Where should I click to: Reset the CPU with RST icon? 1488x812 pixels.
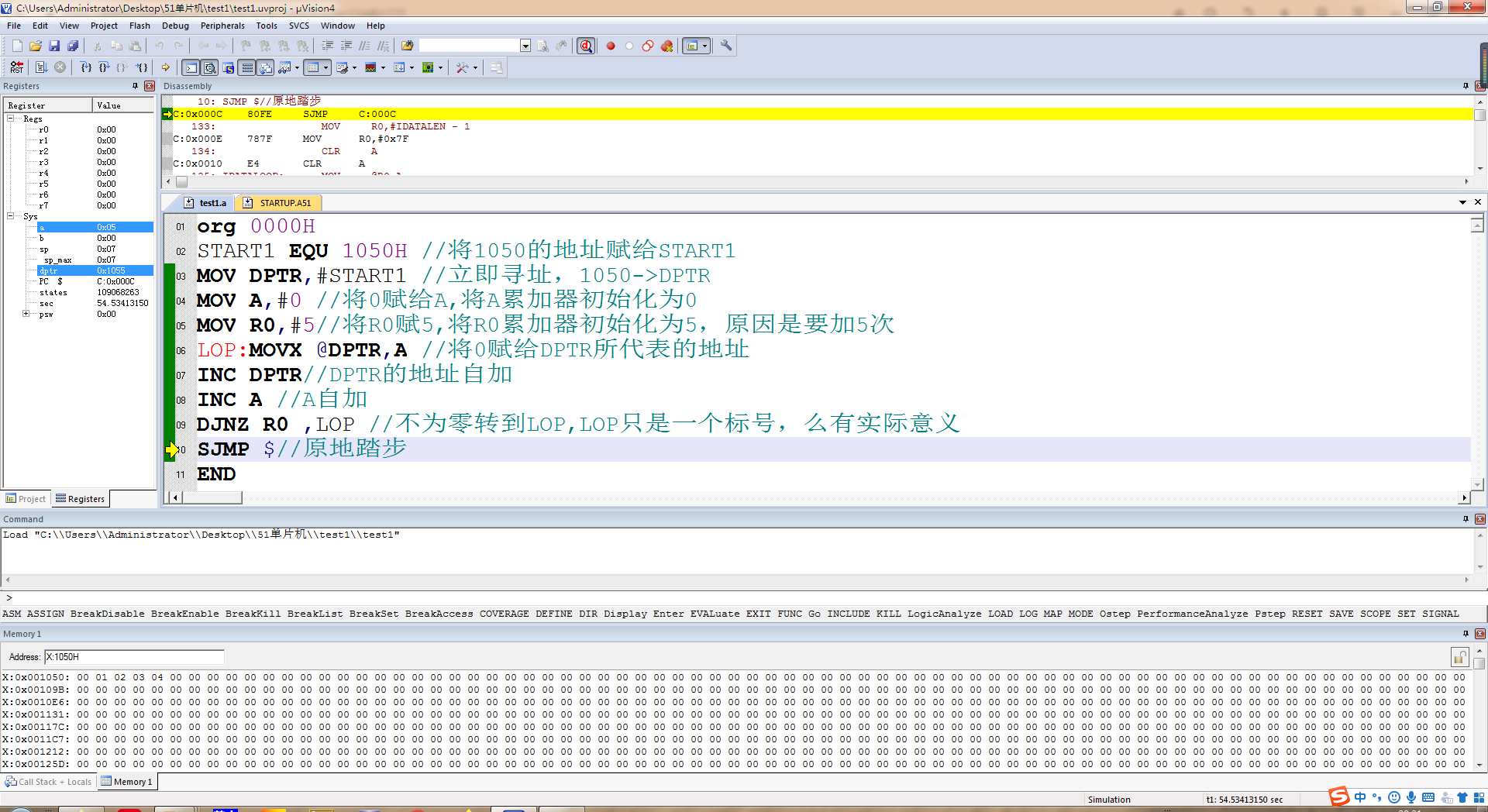(x=17, y=67)
